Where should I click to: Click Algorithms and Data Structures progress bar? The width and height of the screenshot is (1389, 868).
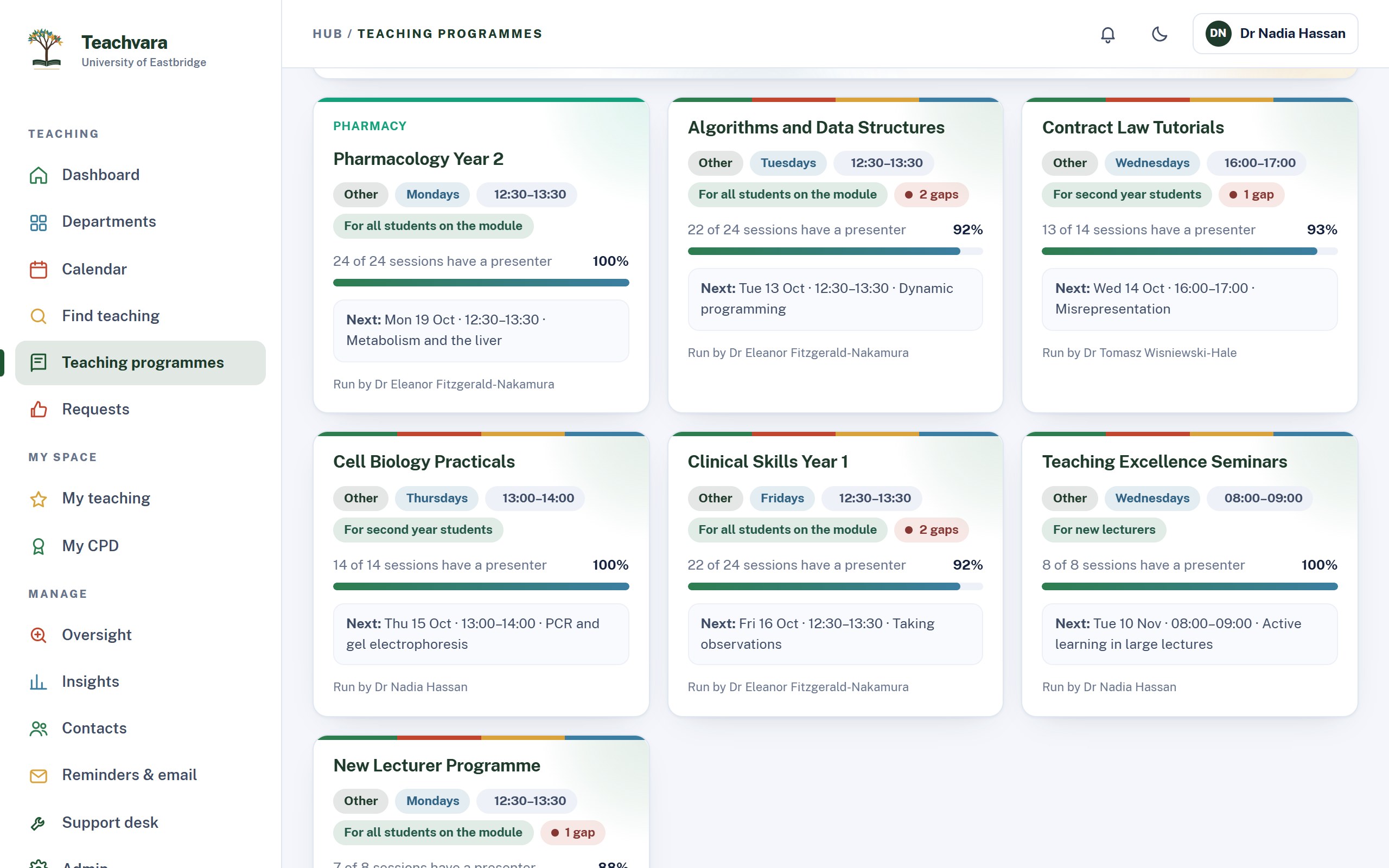835,251
